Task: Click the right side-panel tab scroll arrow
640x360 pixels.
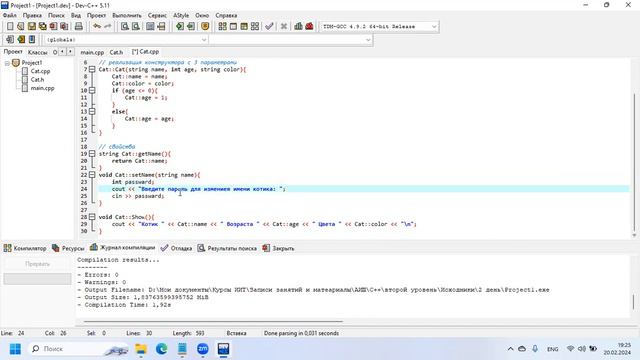Action: [70, 52]
